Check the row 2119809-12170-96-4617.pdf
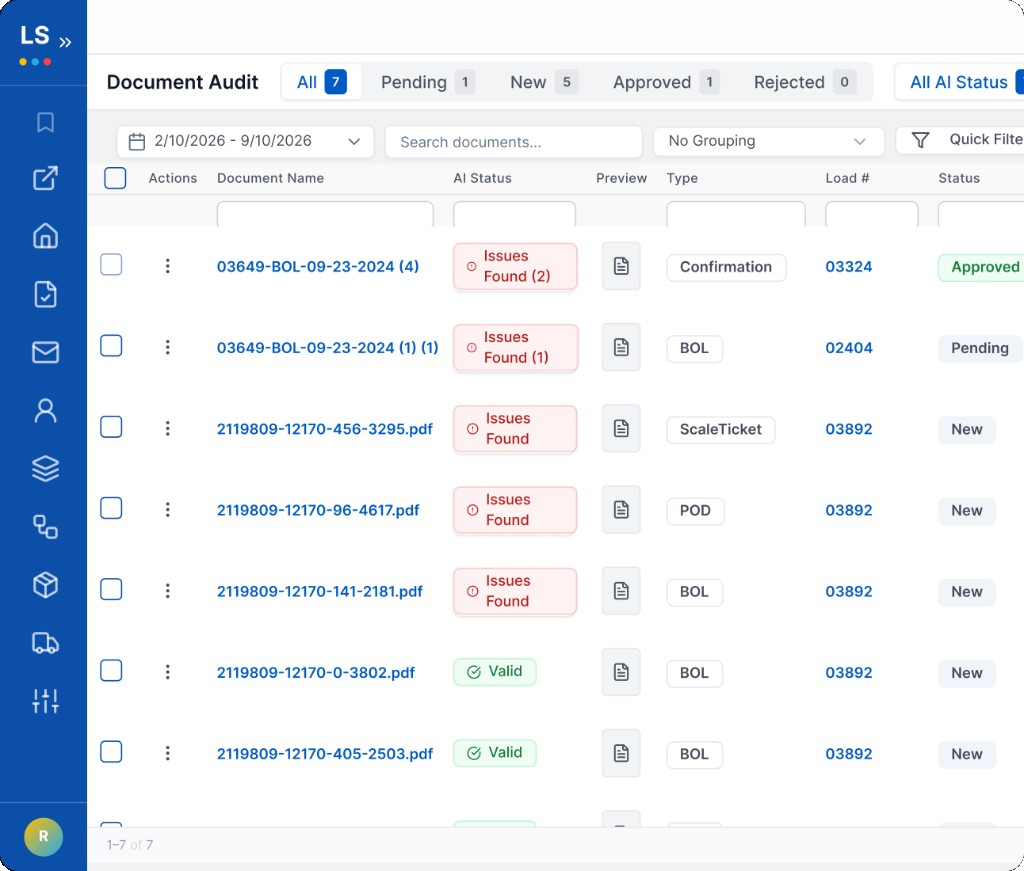The image size is (1024, 871). pyautogui.click(x=111, y=508)
